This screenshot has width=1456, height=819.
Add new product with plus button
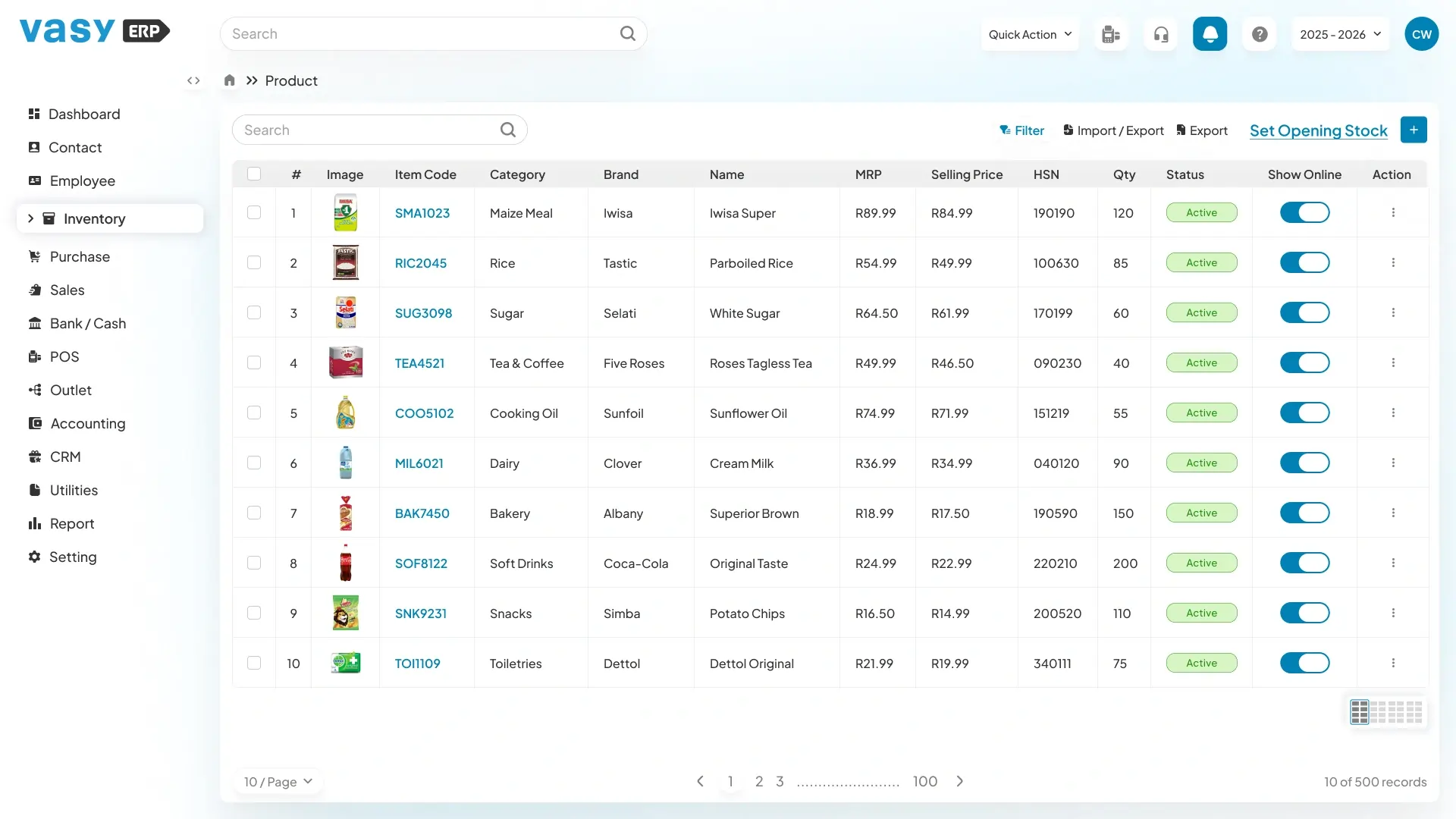[x=1414, y=130]
